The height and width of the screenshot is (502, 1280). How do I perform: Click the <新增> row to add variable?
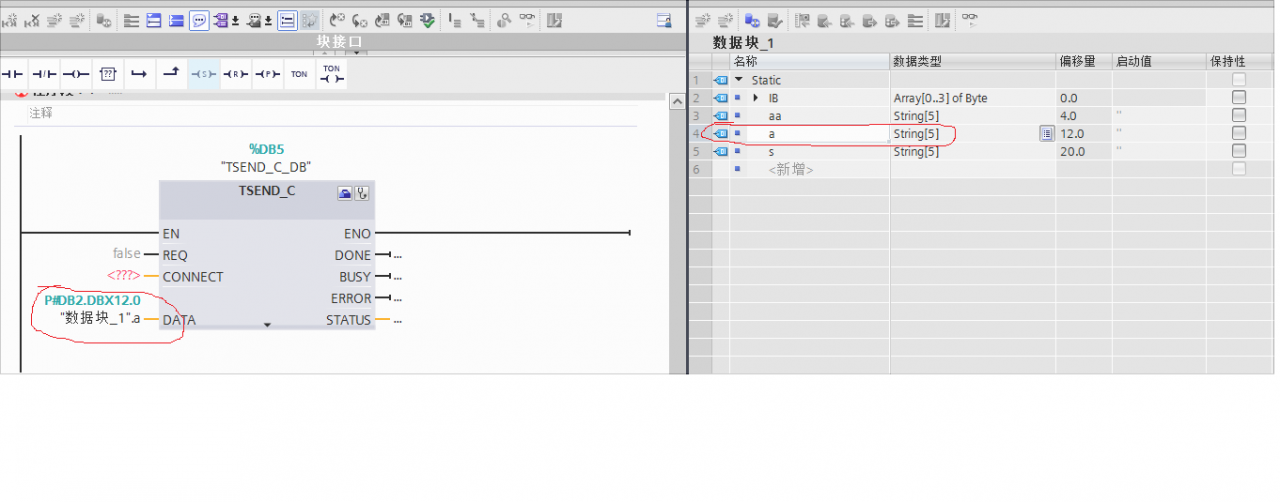[x=791, y=170]
